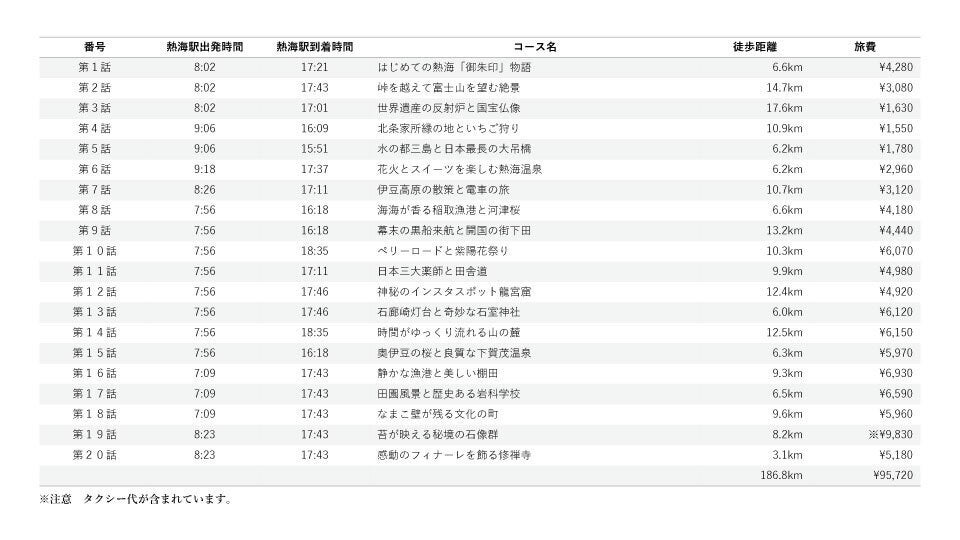Screen dimensions: 960x540
Task: Click the 熱海駅到着時間 column header
Action: pyautogui.click(x=315, y=47)
